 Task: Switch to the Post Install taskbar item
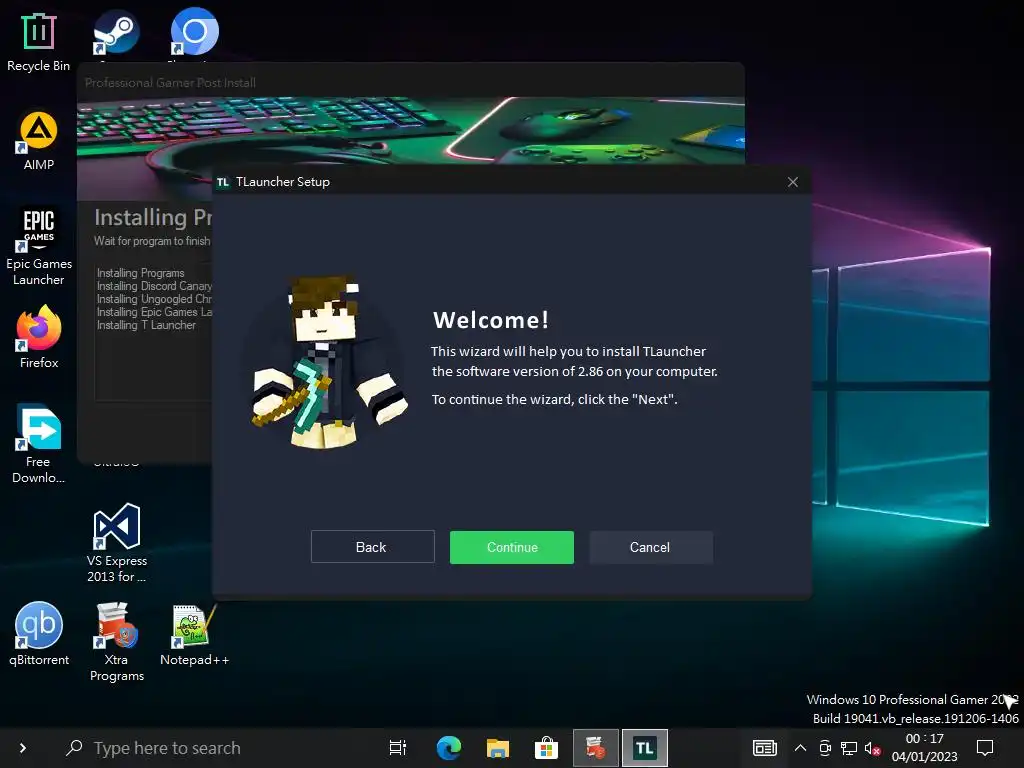(x=596, y=748)
